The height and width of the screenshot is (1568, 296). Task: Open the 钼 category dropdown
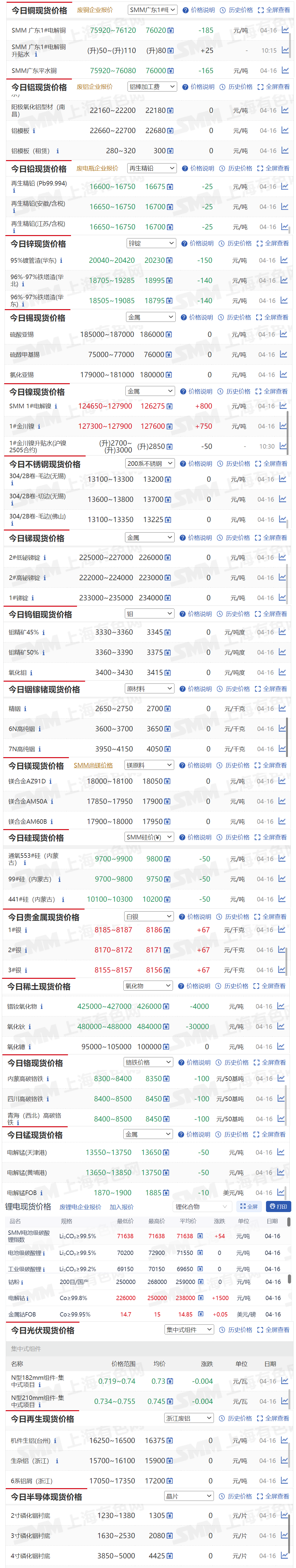tap(150, 614)
